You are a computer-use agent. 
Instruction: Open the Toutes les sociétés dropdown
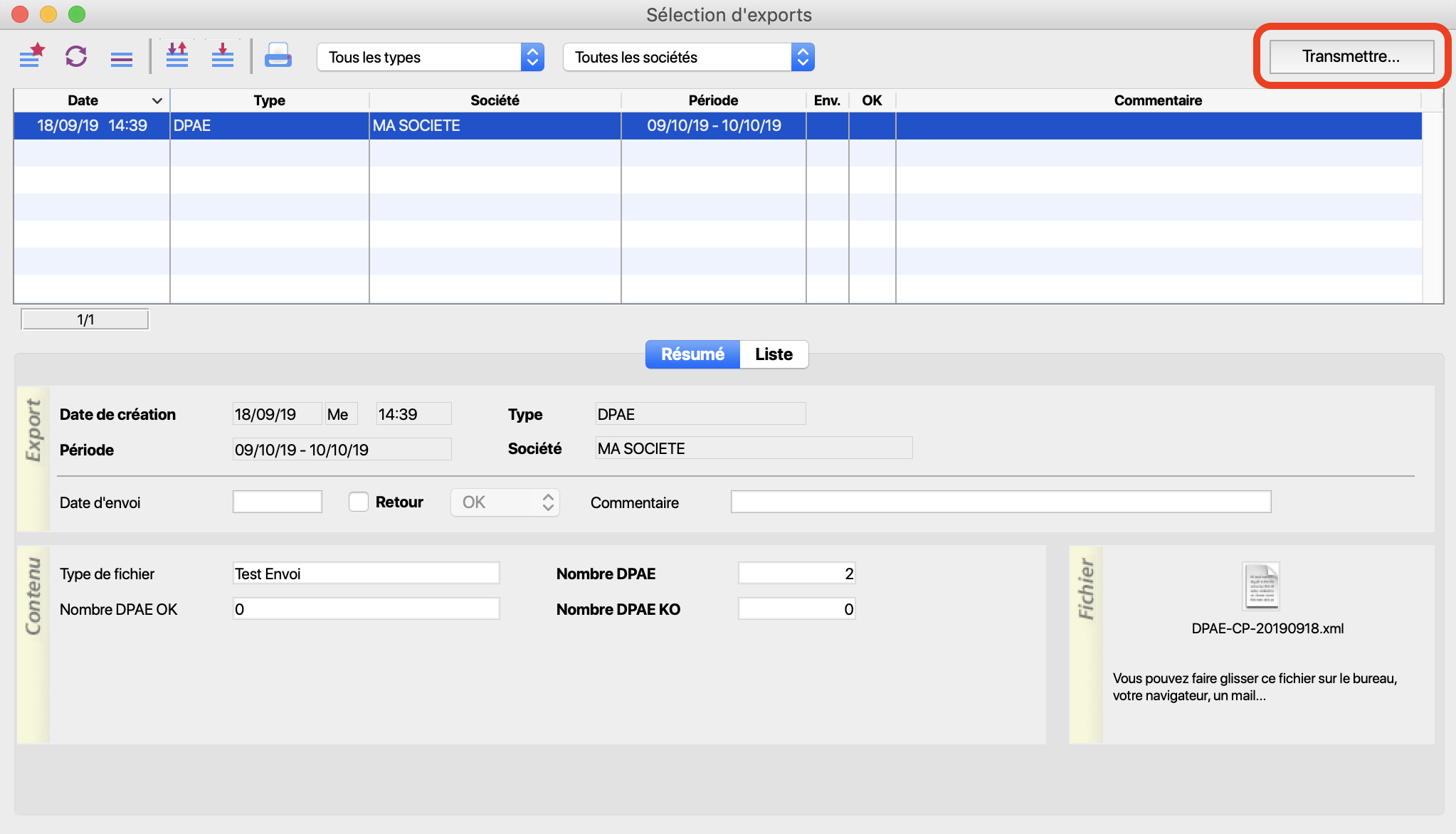[x=689, y=57]
